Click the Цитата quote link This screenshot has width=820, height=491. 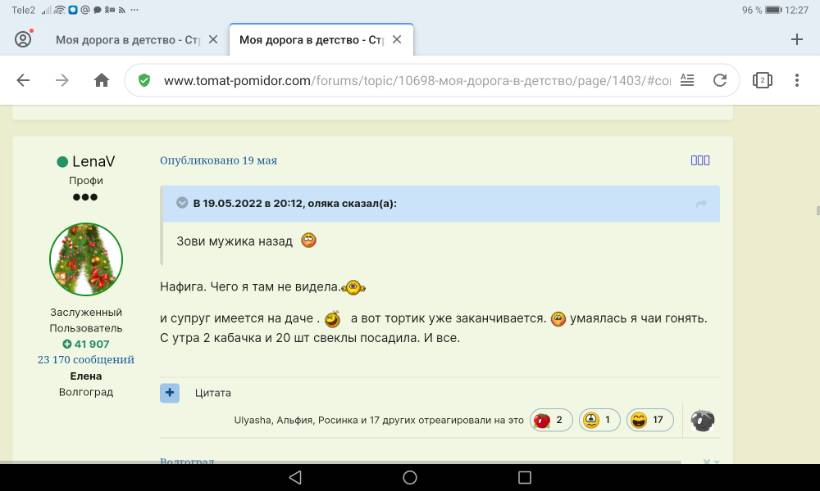[213, 393]
